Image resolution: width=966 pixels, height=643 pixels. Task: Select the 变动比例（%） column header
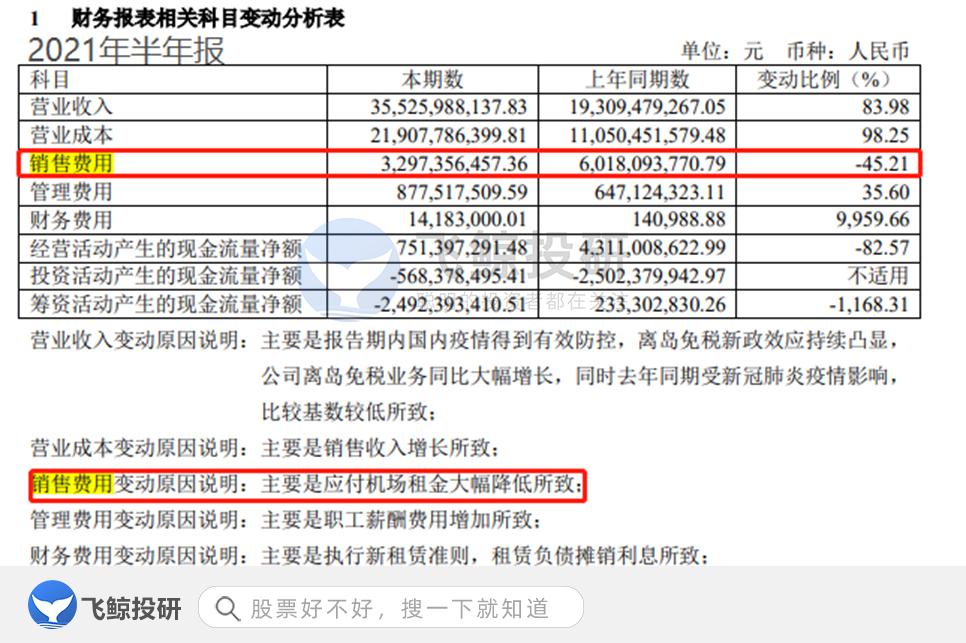pyautogui.click(x=824, y=79)
